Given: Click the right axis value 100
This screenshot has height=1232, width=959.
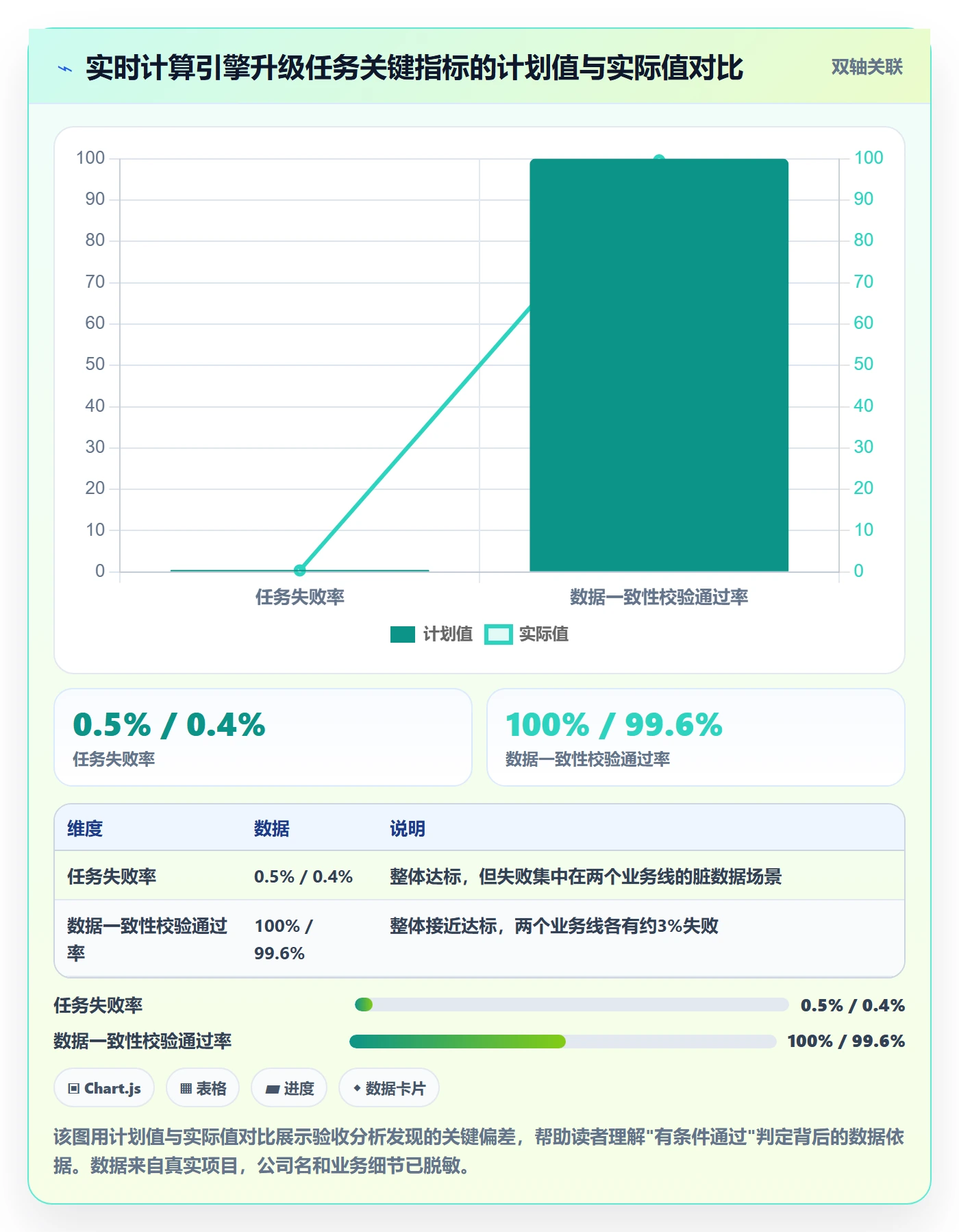Looking at the screenshot, I should point(869,158).
